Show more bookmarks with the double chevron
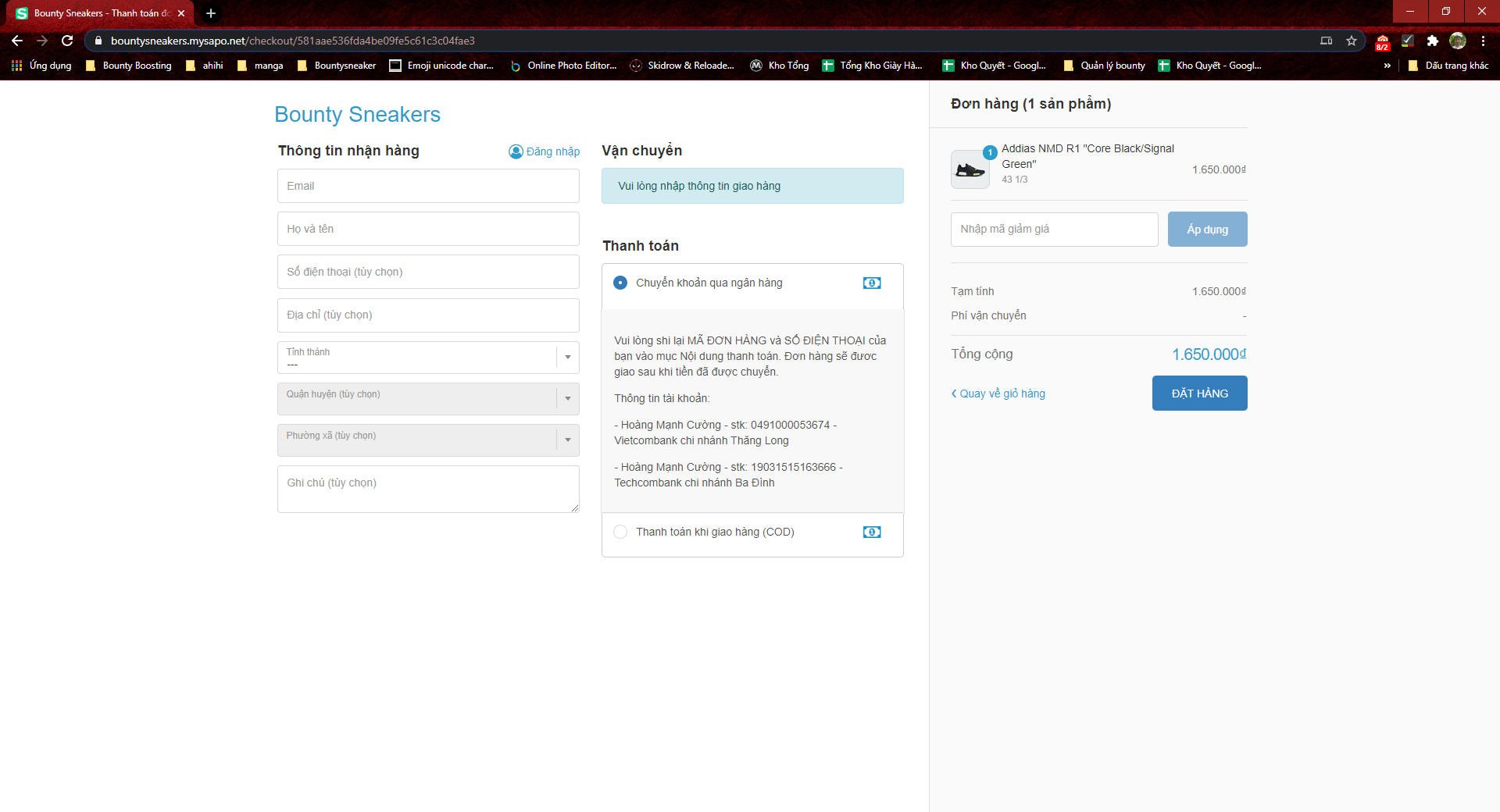 tap(1387, 66)
